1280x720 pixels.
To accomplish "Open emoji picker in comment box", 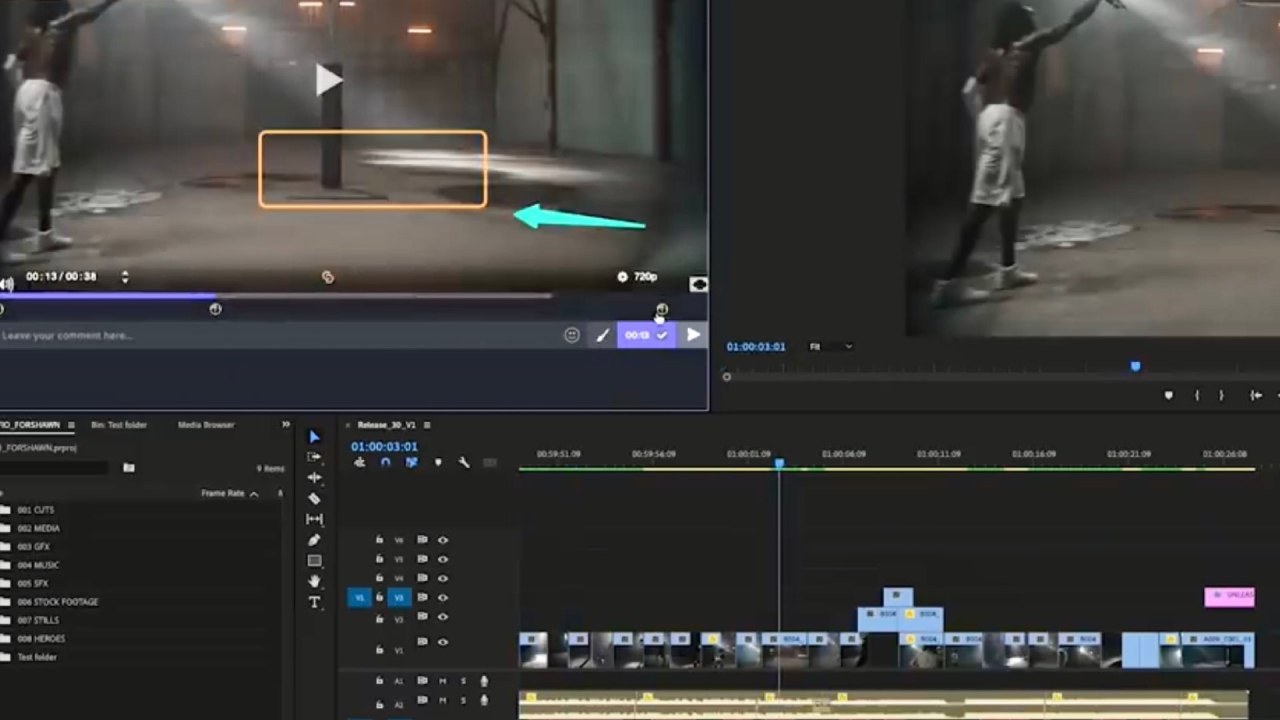I will (x=572, y=335).
